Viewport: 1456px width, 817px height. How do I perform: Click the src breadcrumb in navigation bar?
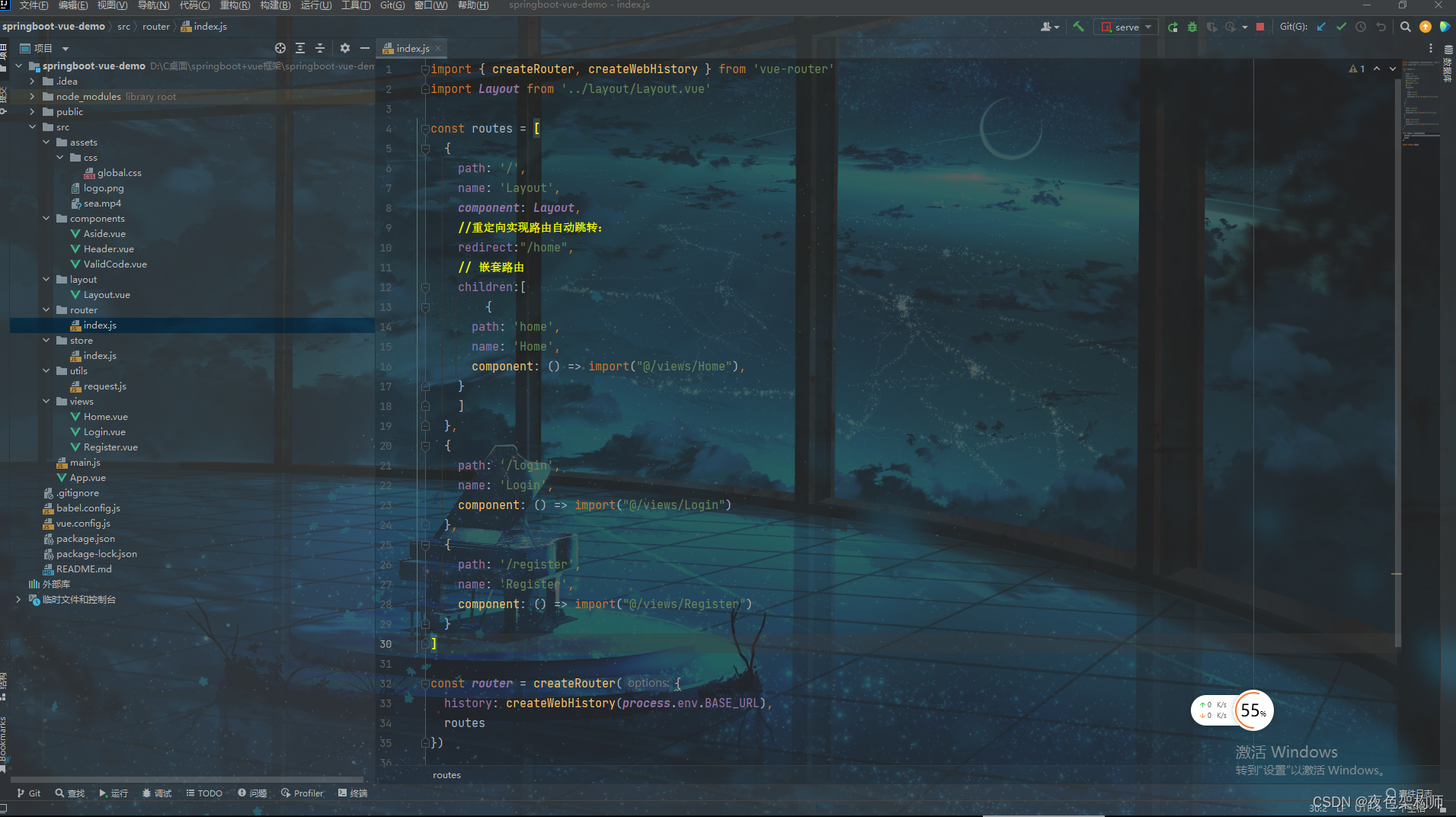123,27
